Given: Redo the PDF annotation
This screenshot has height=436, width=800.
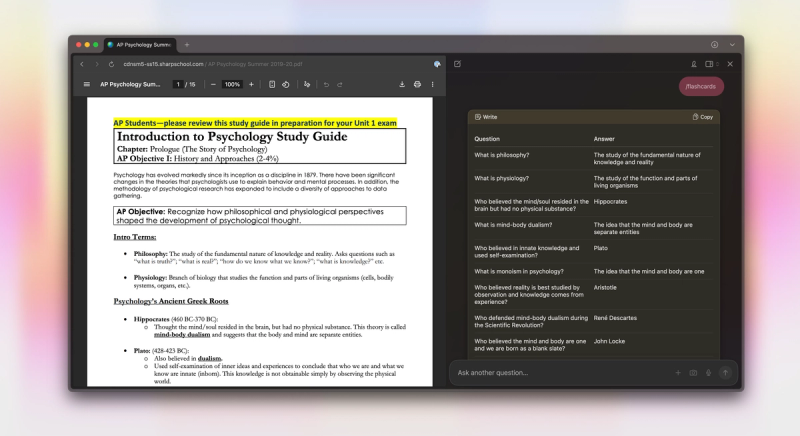Looking at the screenshot, I should coord(340,85).
